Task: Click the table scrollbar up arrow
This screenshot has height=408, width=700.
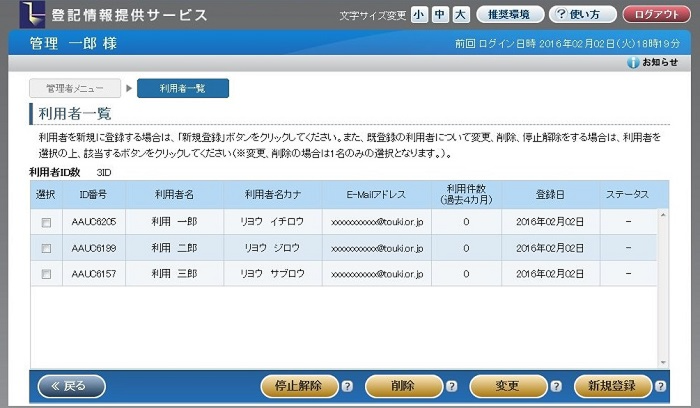Action: [663, 215]
